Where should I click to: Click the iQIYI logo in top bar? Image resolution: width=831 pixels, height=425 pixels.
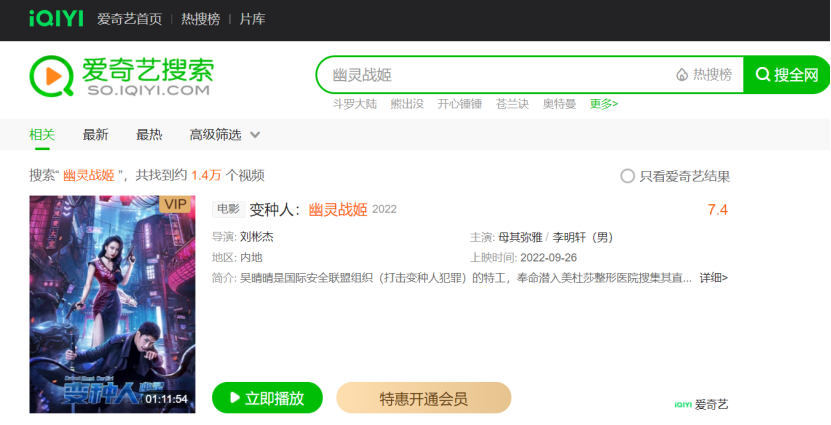[x=56, y=19]
